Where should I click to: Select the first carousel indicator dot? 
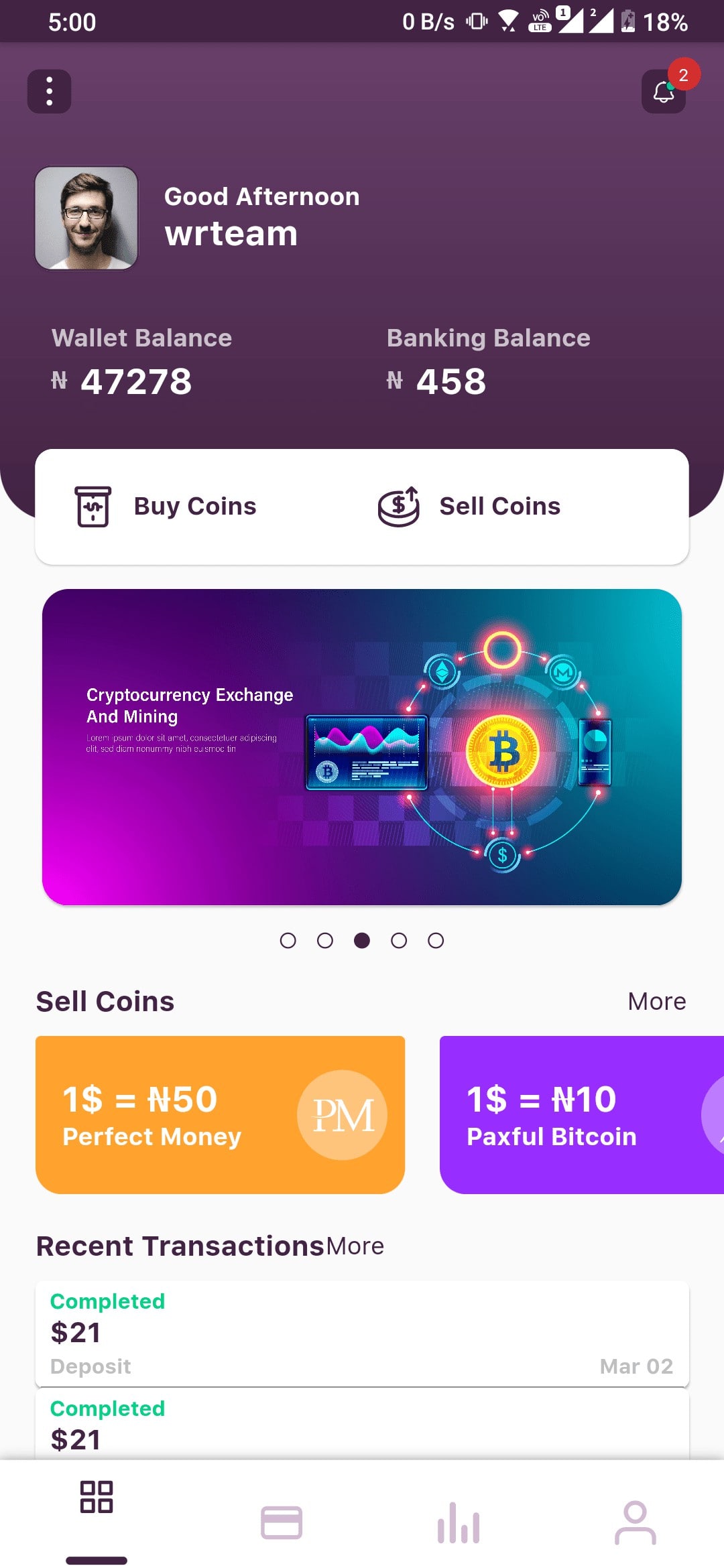[x=288, y=941]
